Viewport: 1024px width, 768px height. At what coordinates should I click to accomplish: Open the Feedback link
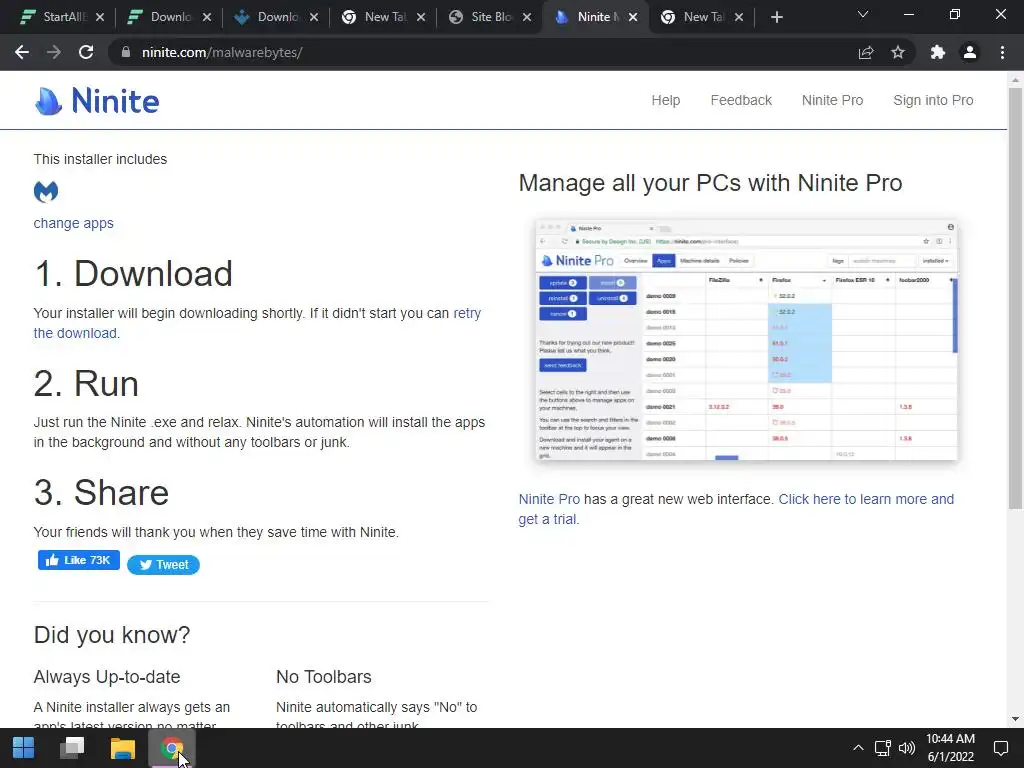[741, 100]
